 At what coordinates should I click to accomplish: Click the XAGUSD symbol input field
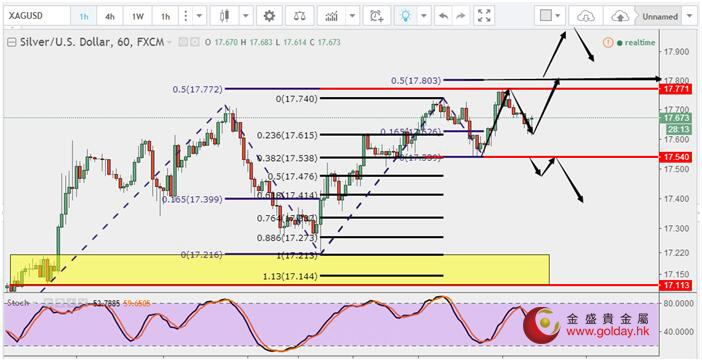pyautogui.click(x=37, y=17)
